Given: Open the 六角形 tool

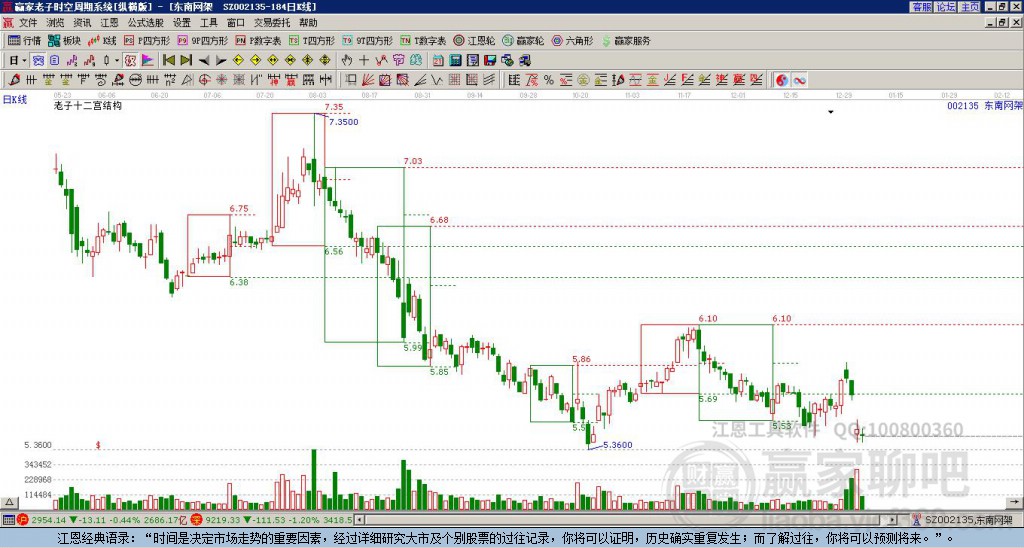Looking at the screenshot, I should 573,40.
